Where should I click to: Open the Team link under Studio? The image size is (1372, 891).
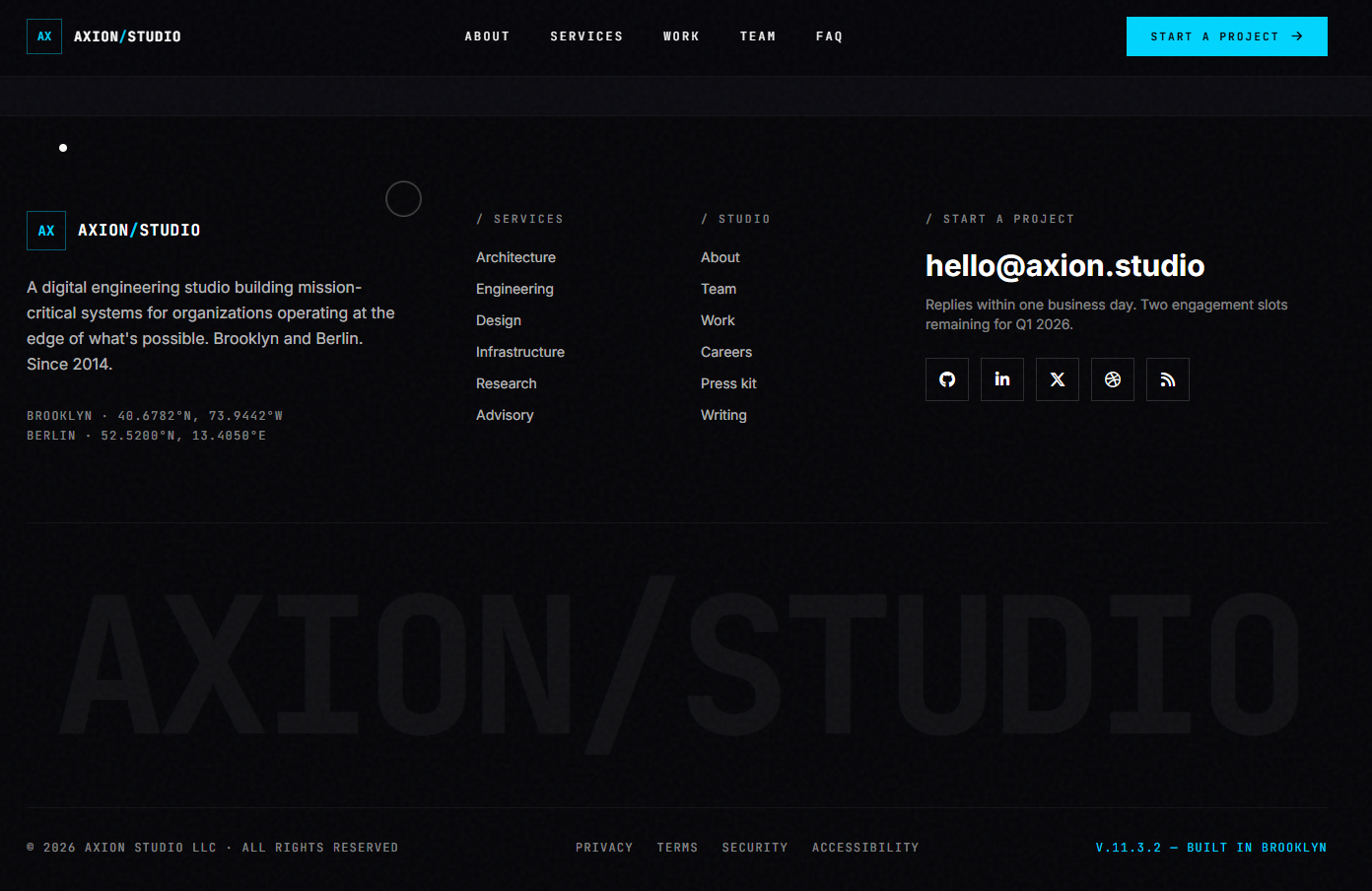[719, 289]
